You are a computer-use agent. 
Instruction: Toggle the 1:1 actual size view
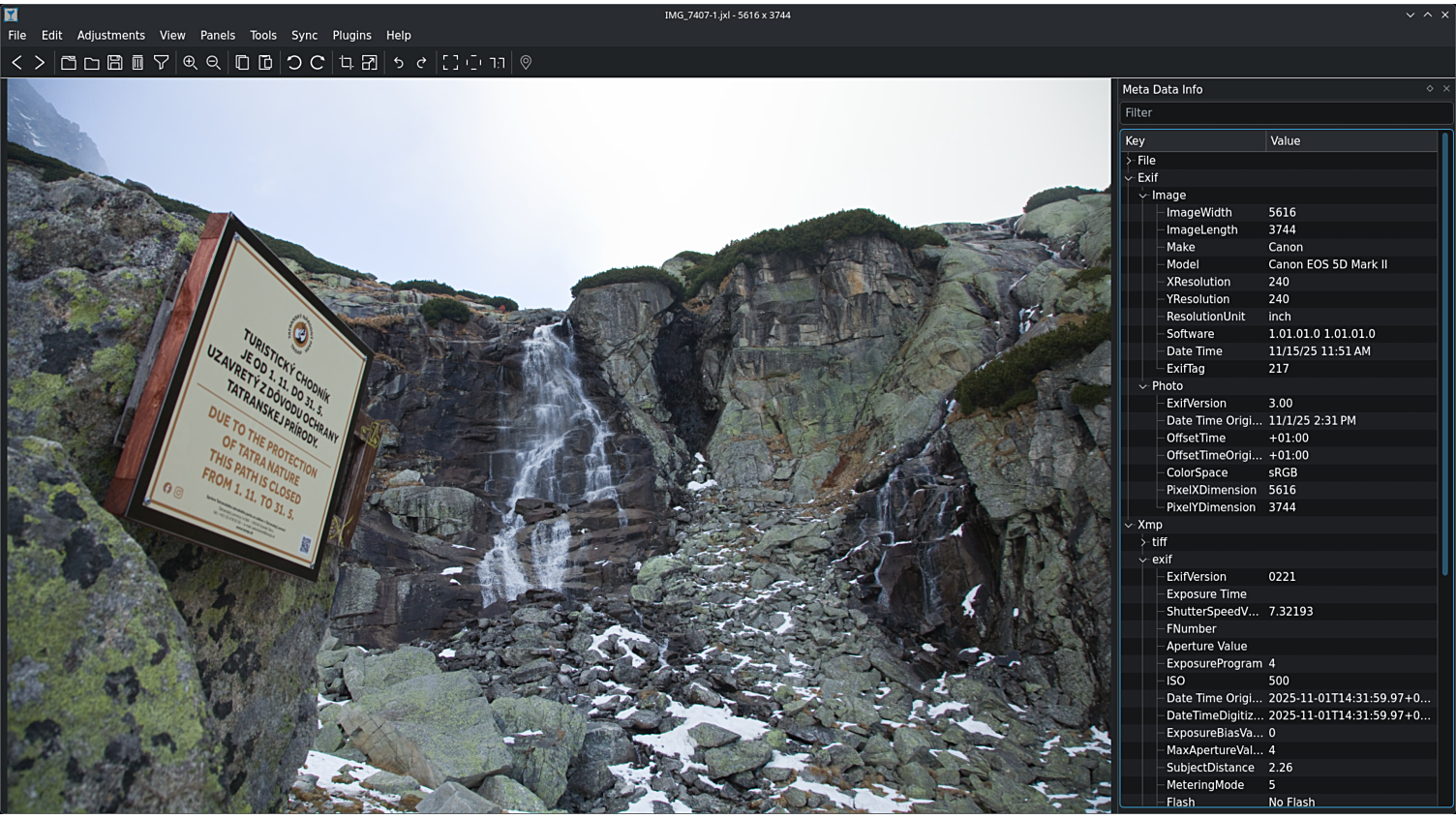(x=497, y=62)
